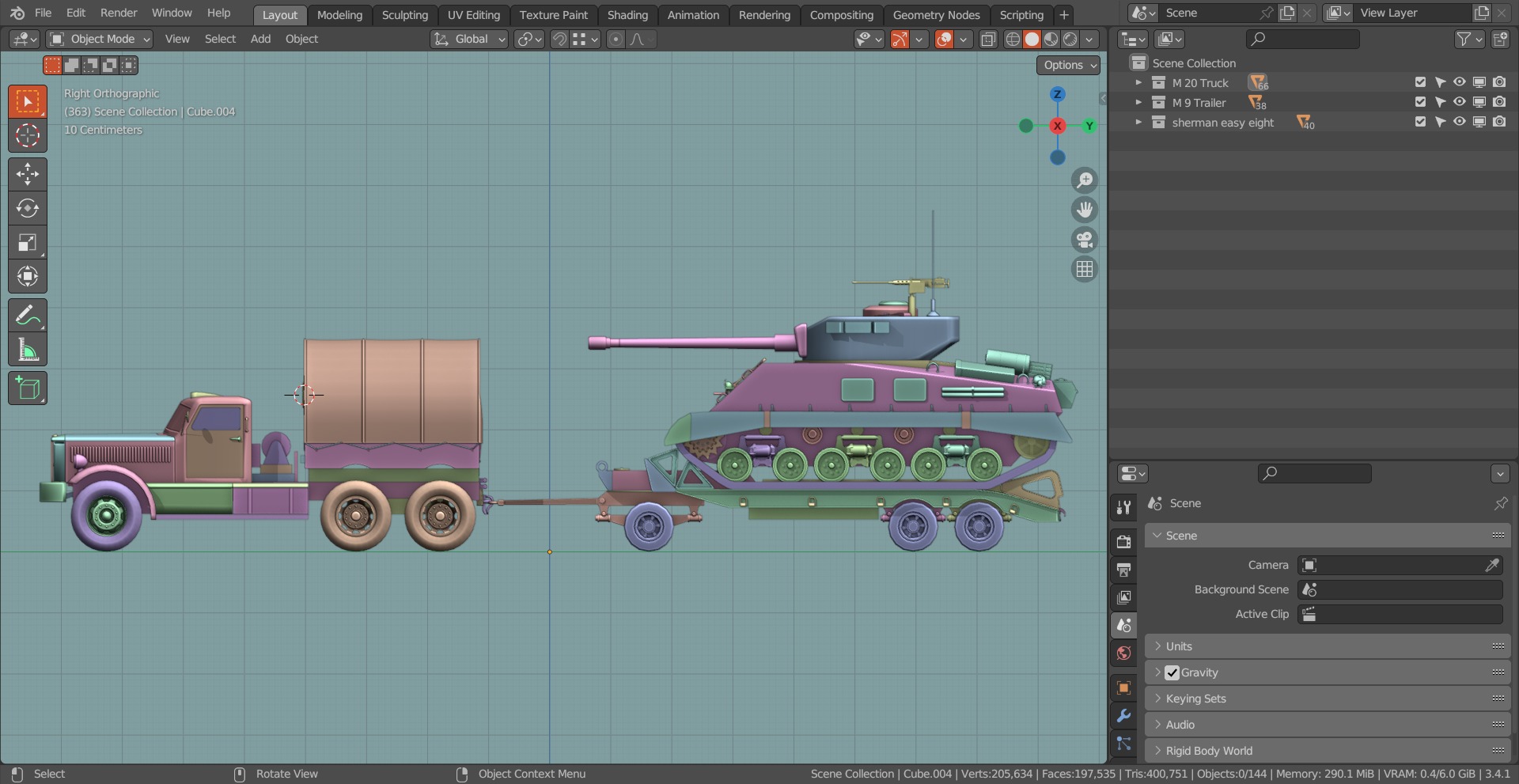Click the outliner search field

(1302, 39)
